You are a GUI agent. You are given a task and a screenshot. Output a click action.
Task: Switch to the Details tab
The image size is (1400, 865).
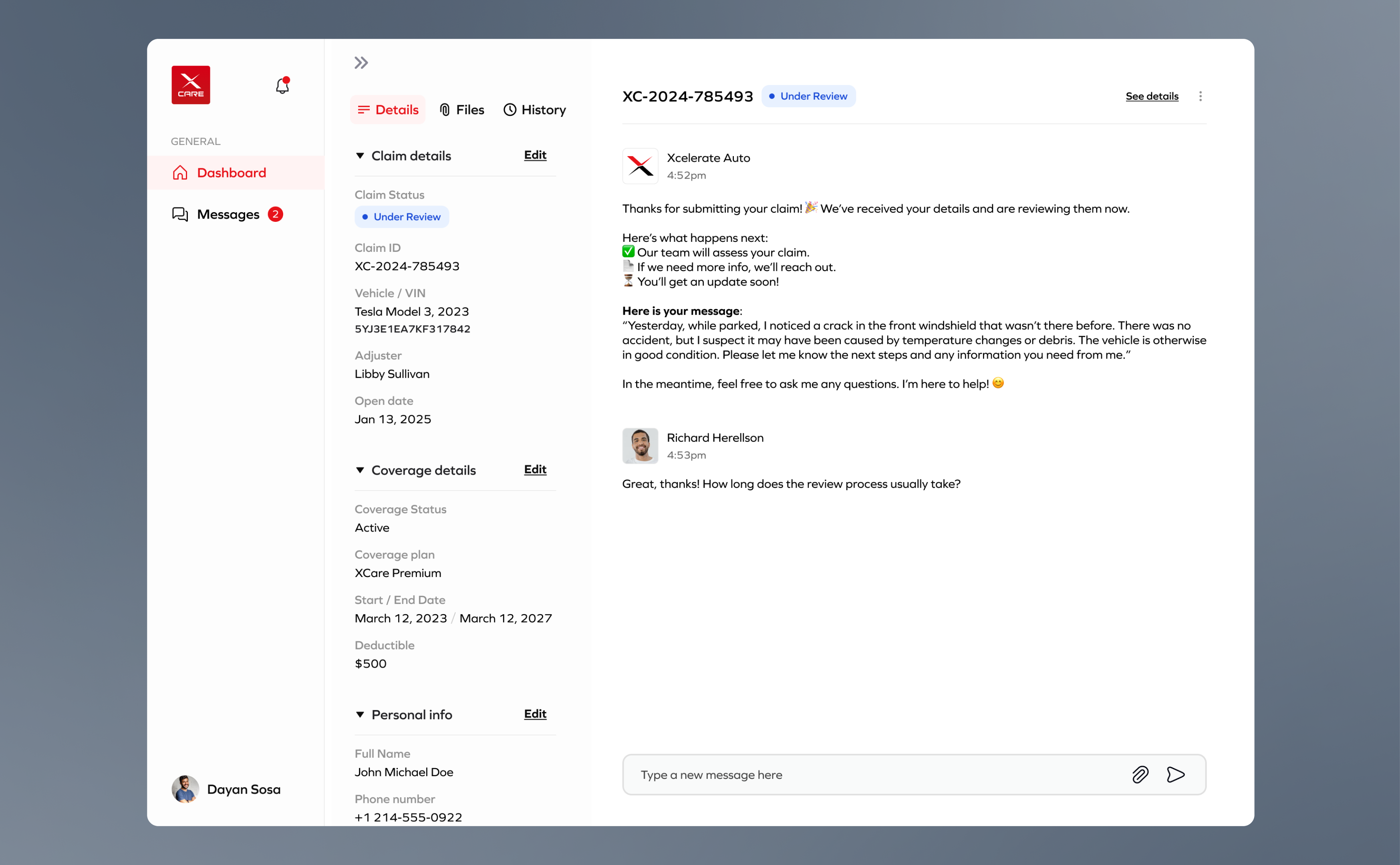pyautogui.click(x=388, y=110)
